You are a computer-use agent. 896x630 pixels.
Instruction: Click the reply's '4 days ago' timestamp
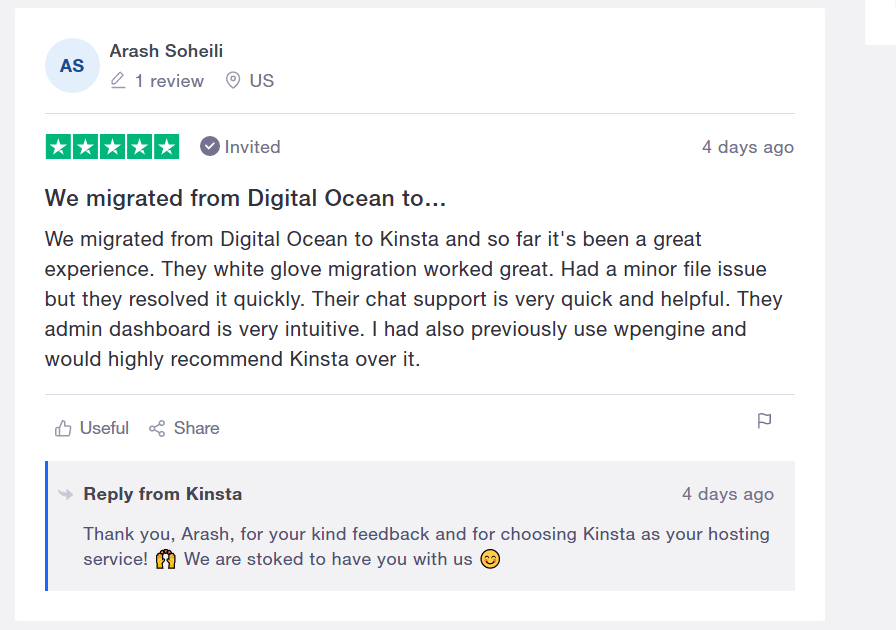pyautogui.click(x=728, y=494)
